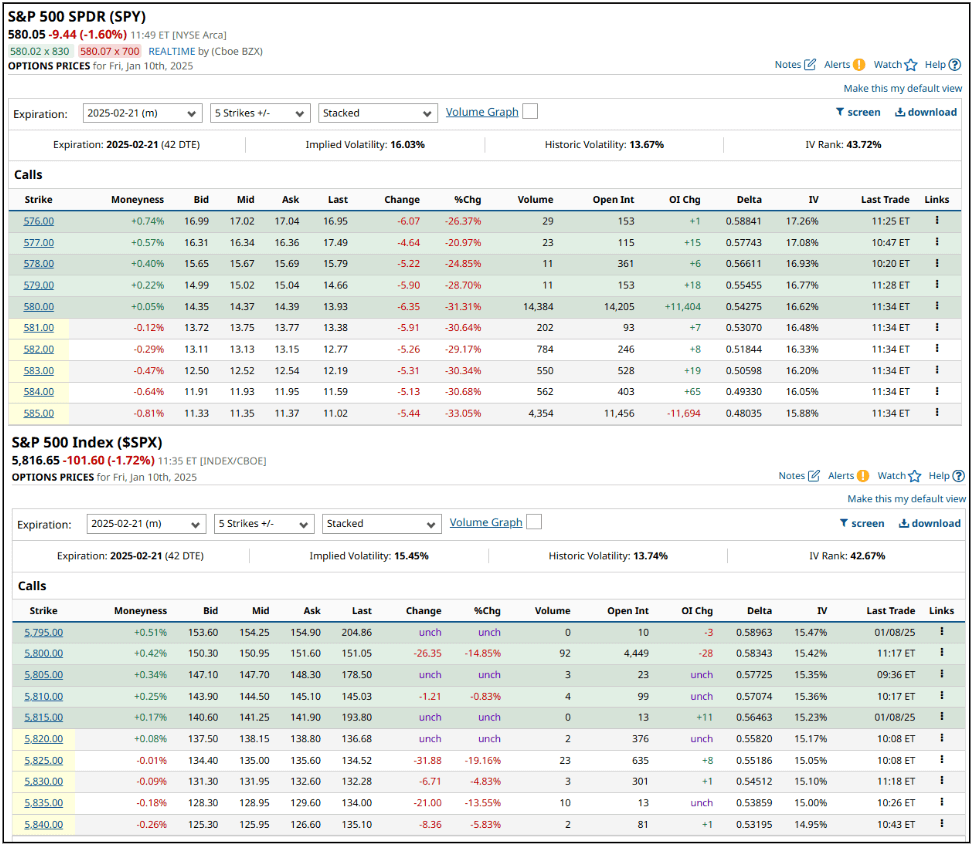
Task: Click the screen filter icon for SPY options
Action: tap(858, 113)
